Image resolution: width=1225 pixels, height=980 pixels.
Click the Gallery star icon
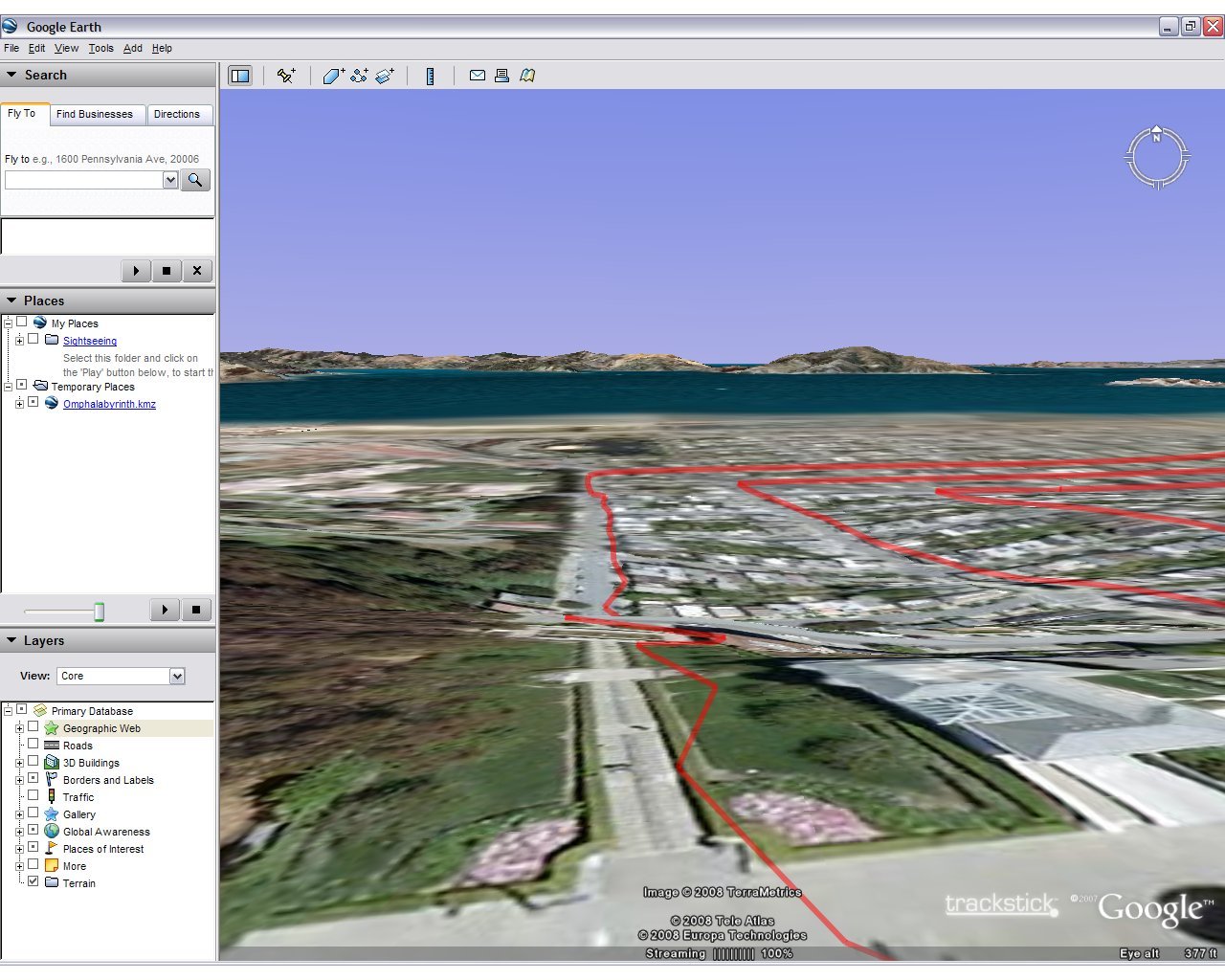(x=52, y=814)
